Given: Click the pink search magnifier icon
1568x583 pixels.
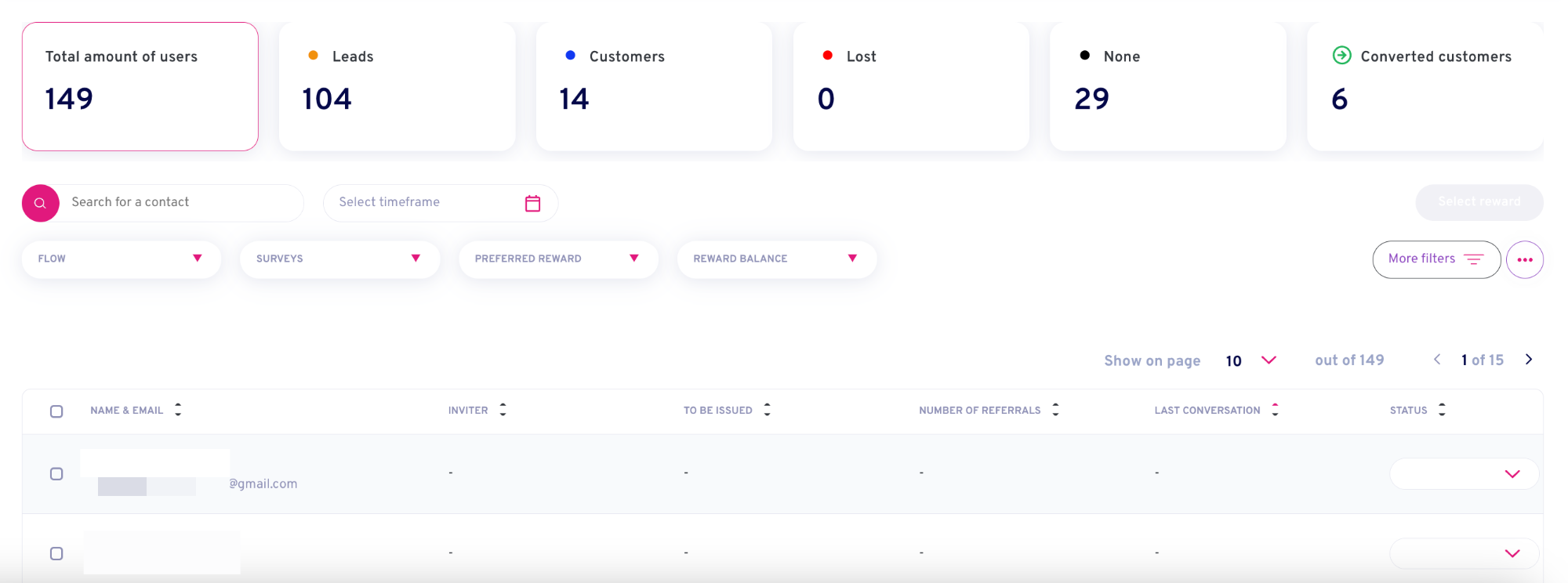Looking at the screenshot, I should (x=41, y=203).
